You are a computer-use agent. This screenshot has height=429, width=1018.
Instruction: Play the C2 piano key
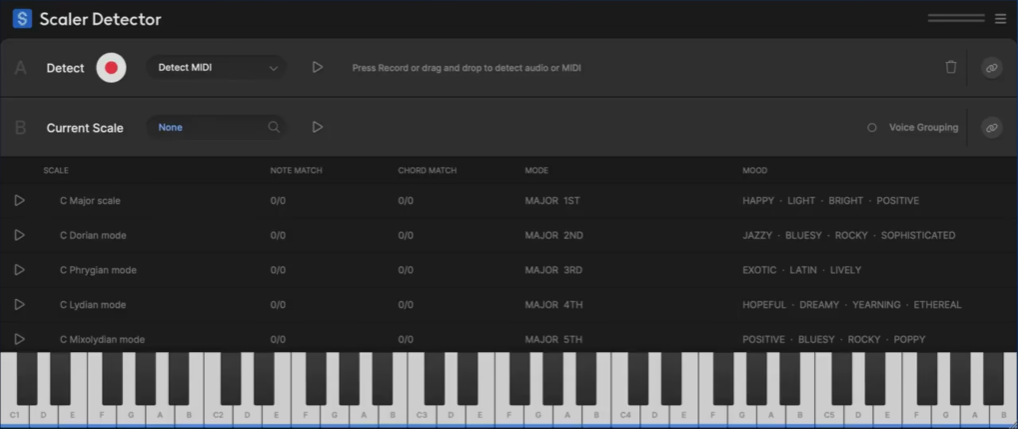[x=218, y=414]
